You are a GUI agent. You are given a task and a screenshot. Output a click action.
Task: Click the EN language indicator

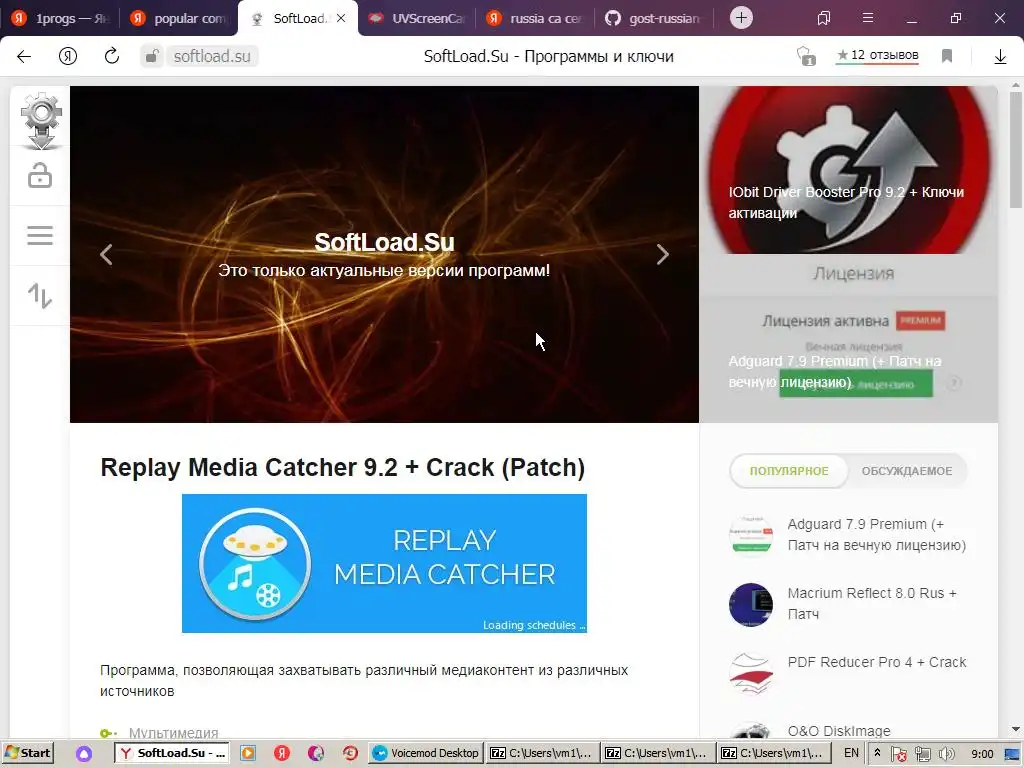[x=851, y=753]
